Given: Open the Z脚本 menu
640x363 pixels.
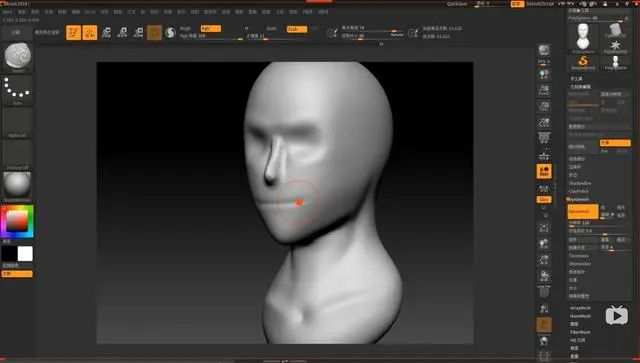Looking at the screenshot, I should click(323, 12).
